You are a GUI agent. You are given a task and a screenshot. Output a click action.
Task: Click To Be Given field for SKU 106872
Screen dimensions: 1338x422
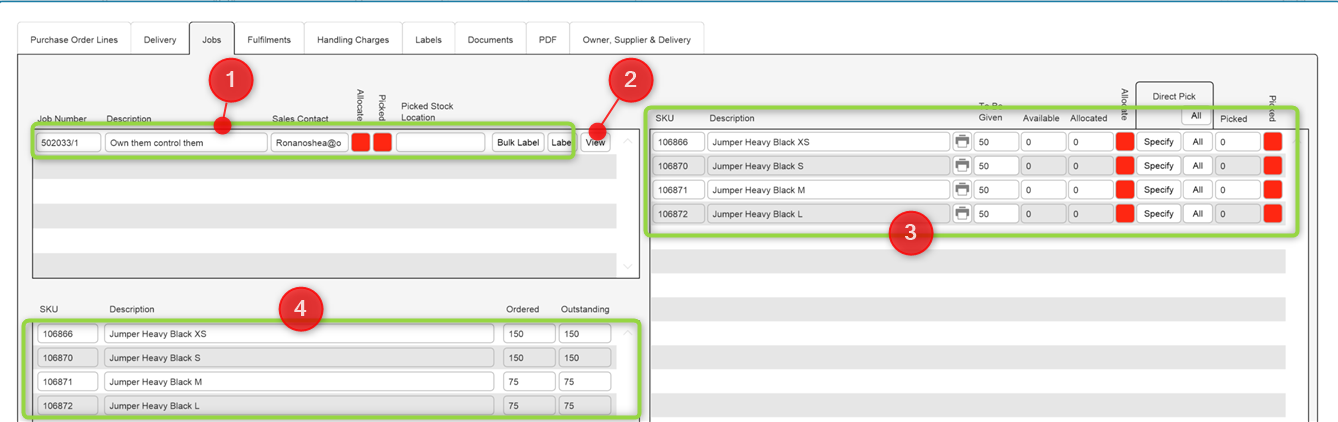(x=996, y=214)
